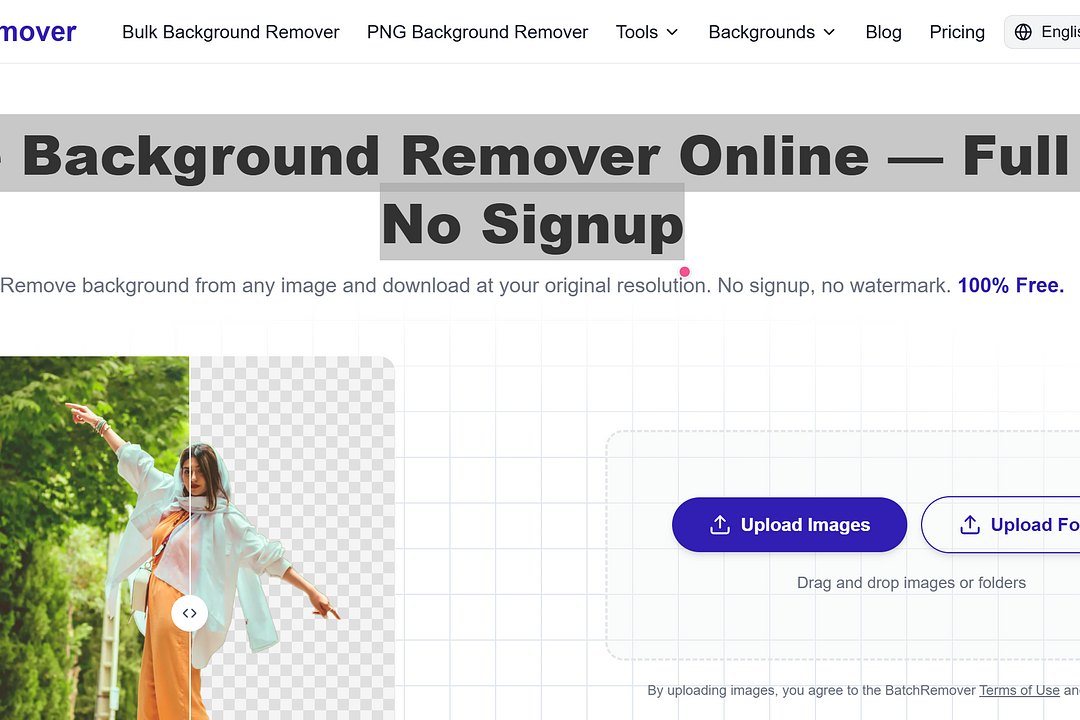Click the Upload Folder button
The width and height of the screenshot is (1080, 720).
tap(1001, 525)
